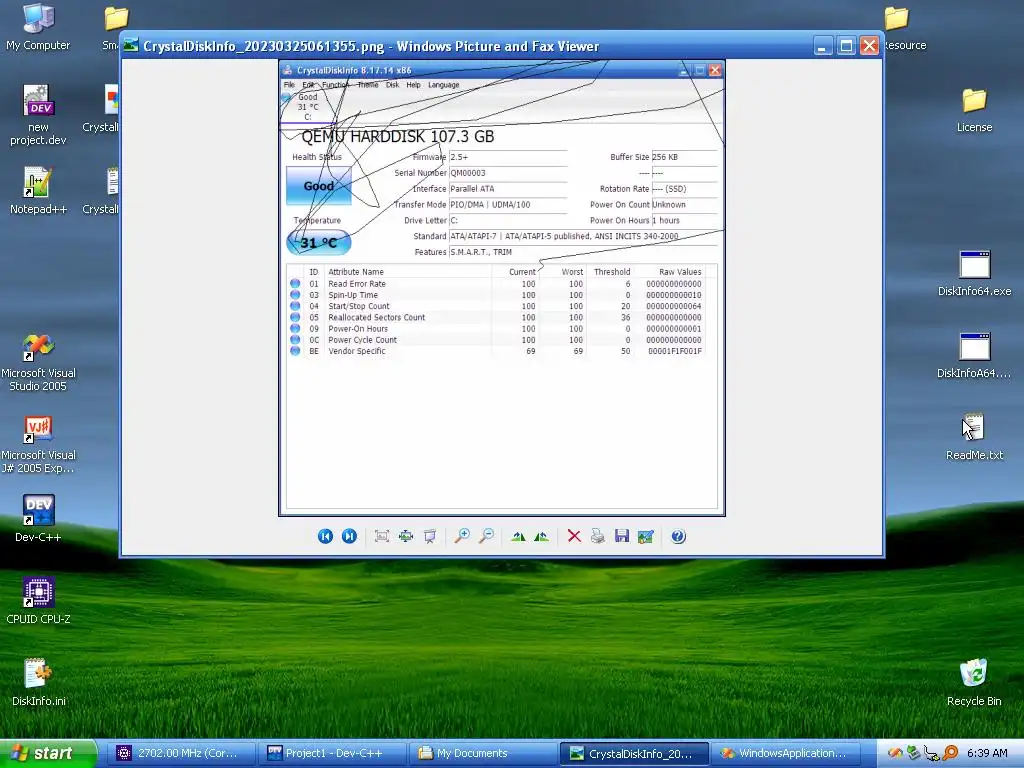The width and height of the screenshot is (1024, 768).
Task: Select the DiskInfoA64 executable desktop icon
Action: 974,356
